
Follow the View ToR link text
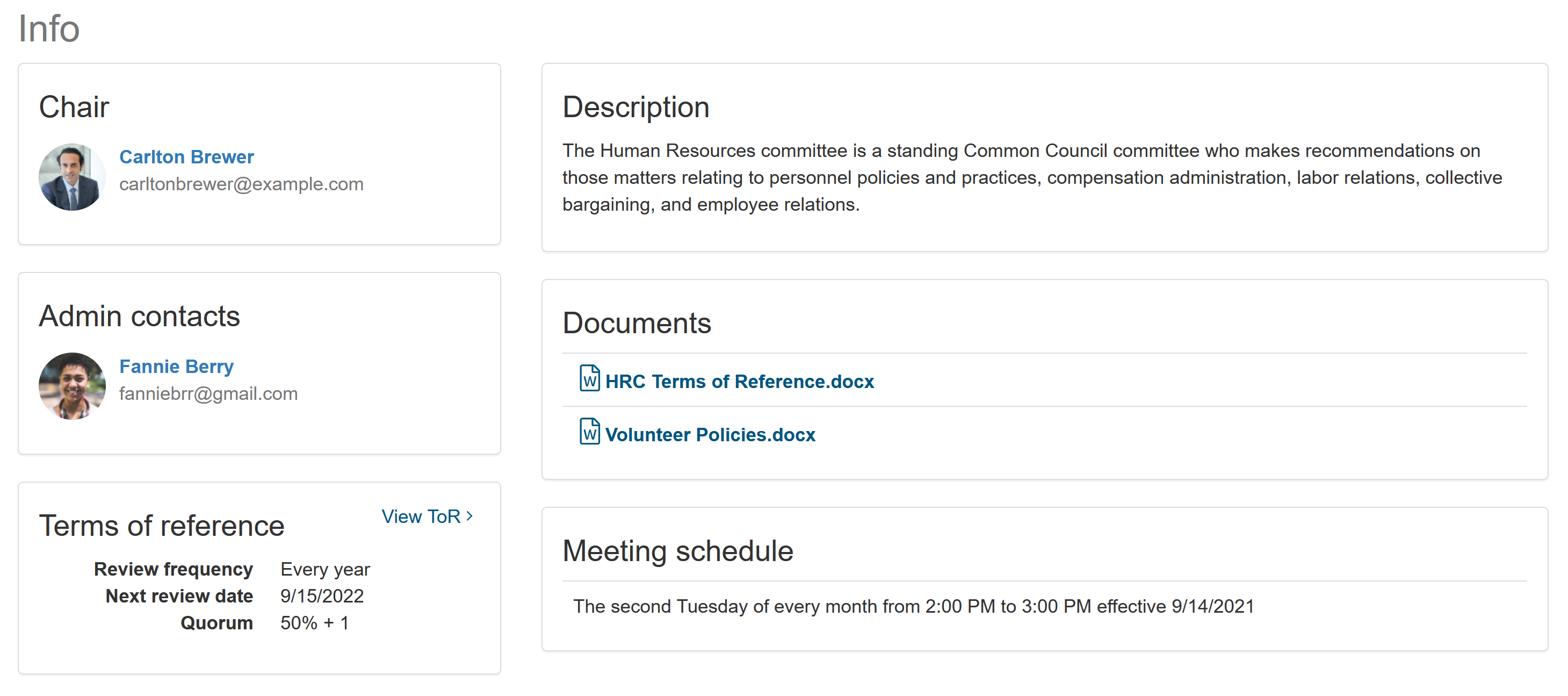421,516
